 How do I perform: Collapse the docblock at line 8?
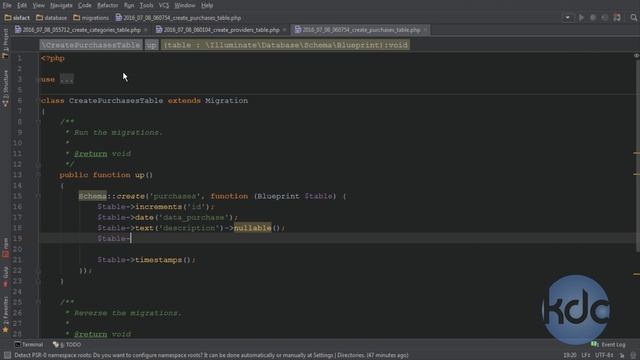tap(38, 122)
